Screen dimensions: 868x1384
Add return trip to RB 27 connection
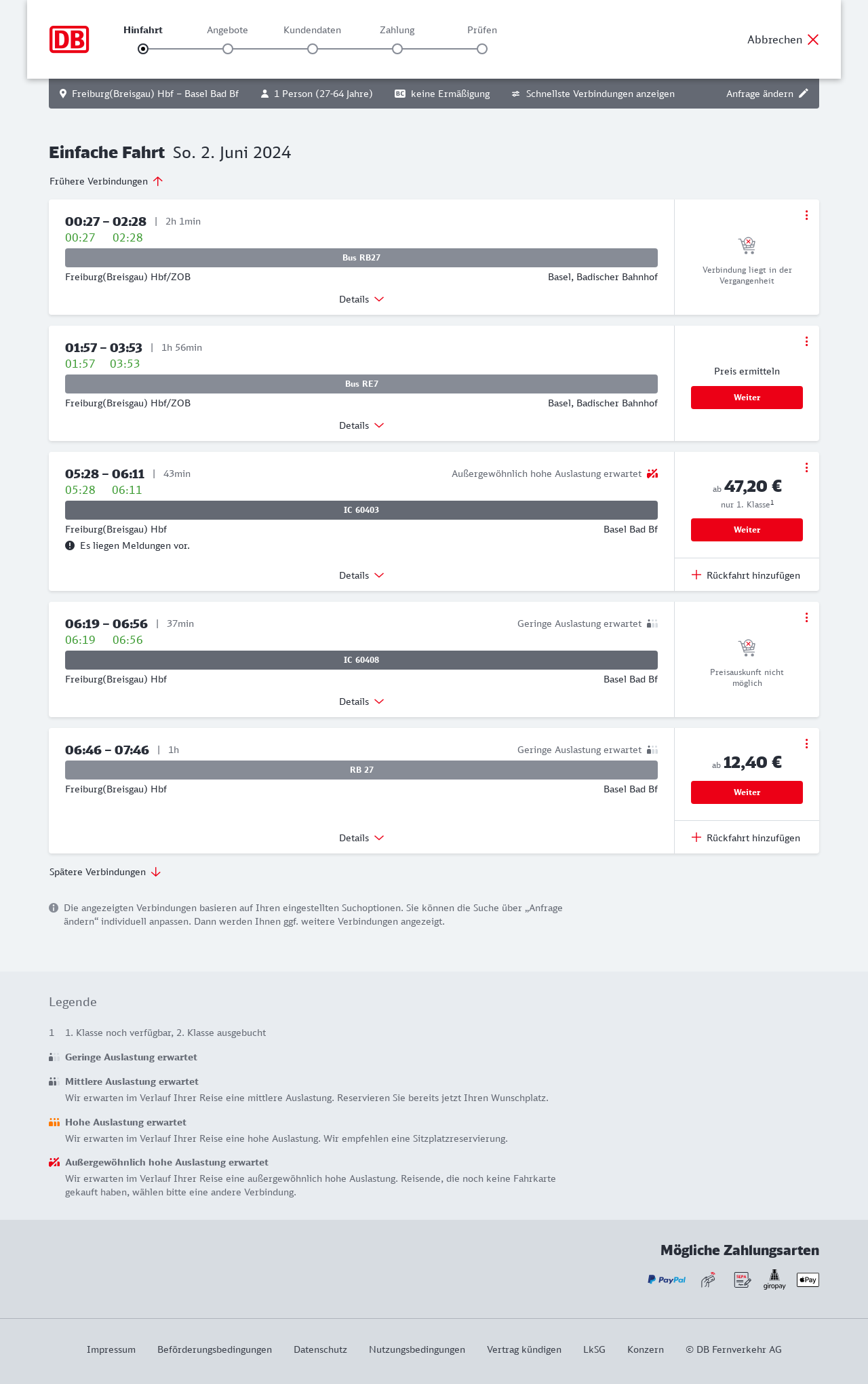click(x=746, y=838)
